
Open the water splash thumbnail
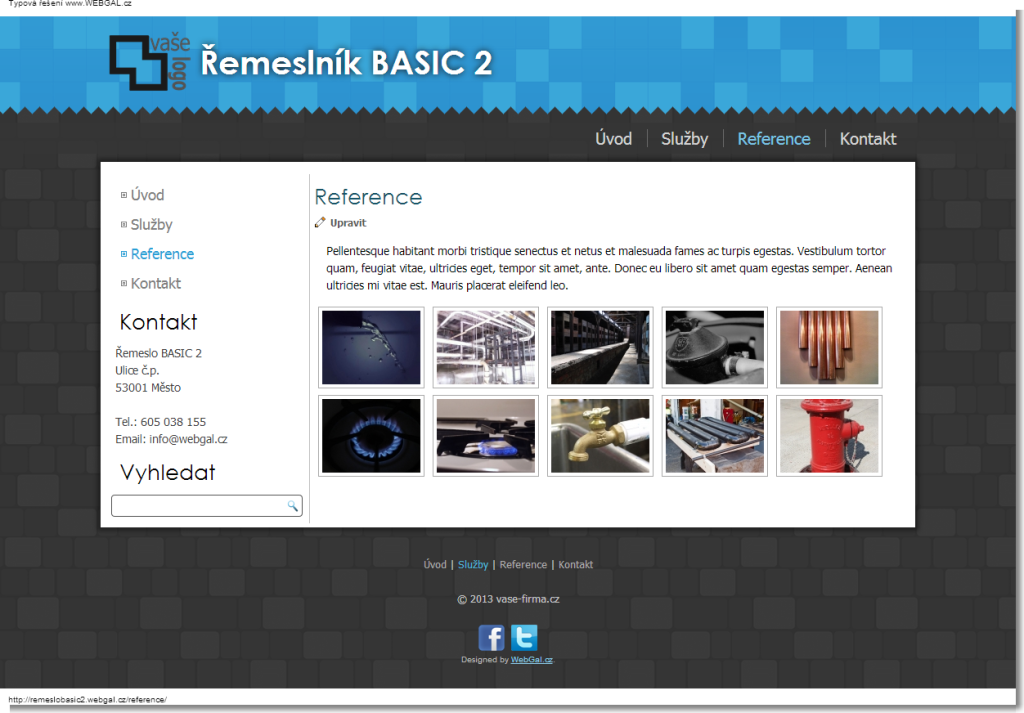371,347
